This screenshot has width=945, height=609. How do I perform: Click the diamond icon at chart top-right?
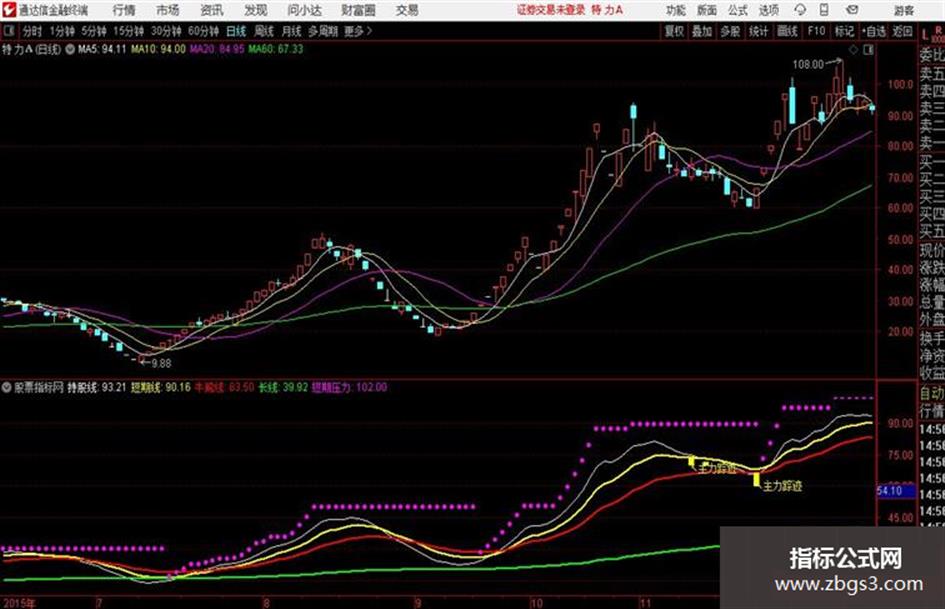[x=853, y=50]
